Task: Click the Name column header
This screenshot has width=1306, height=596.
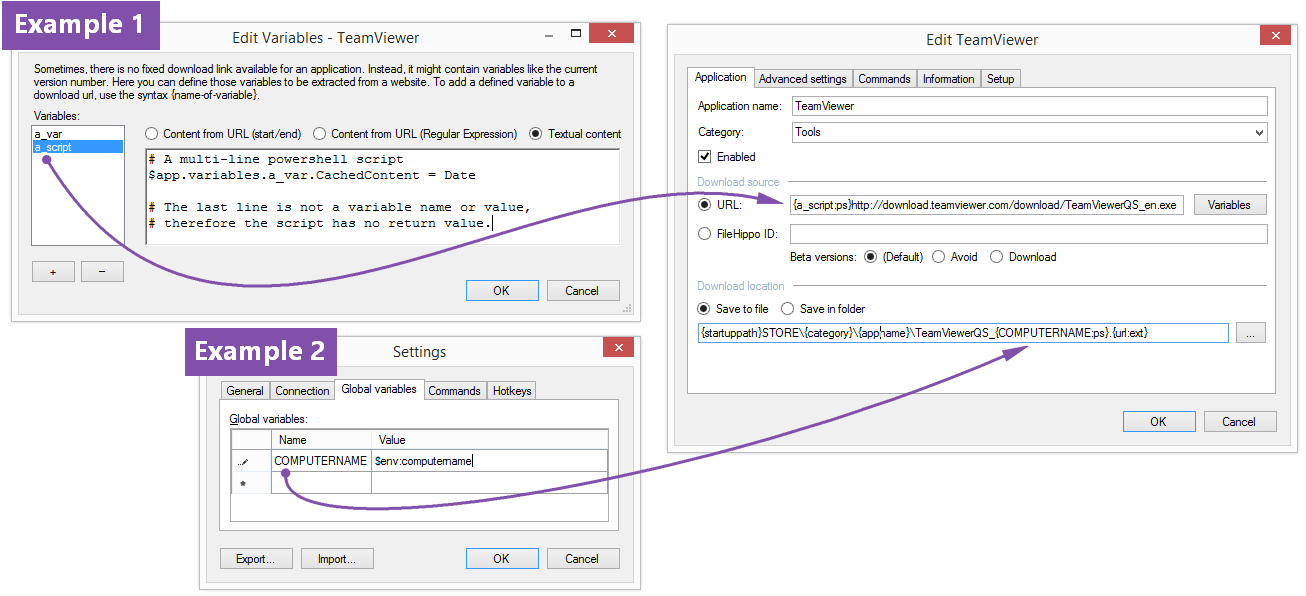Action: pyautogui.click(x=321, y=440)
